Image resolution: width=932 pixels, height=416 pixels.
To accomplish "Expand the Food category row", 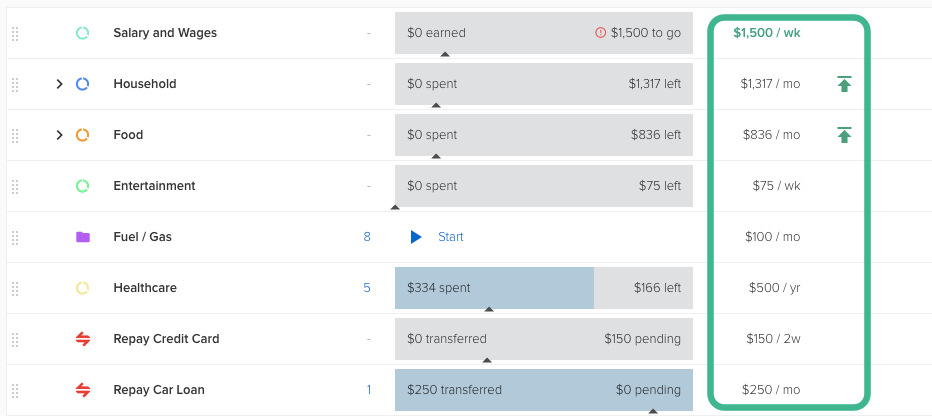I will (60, 135).
